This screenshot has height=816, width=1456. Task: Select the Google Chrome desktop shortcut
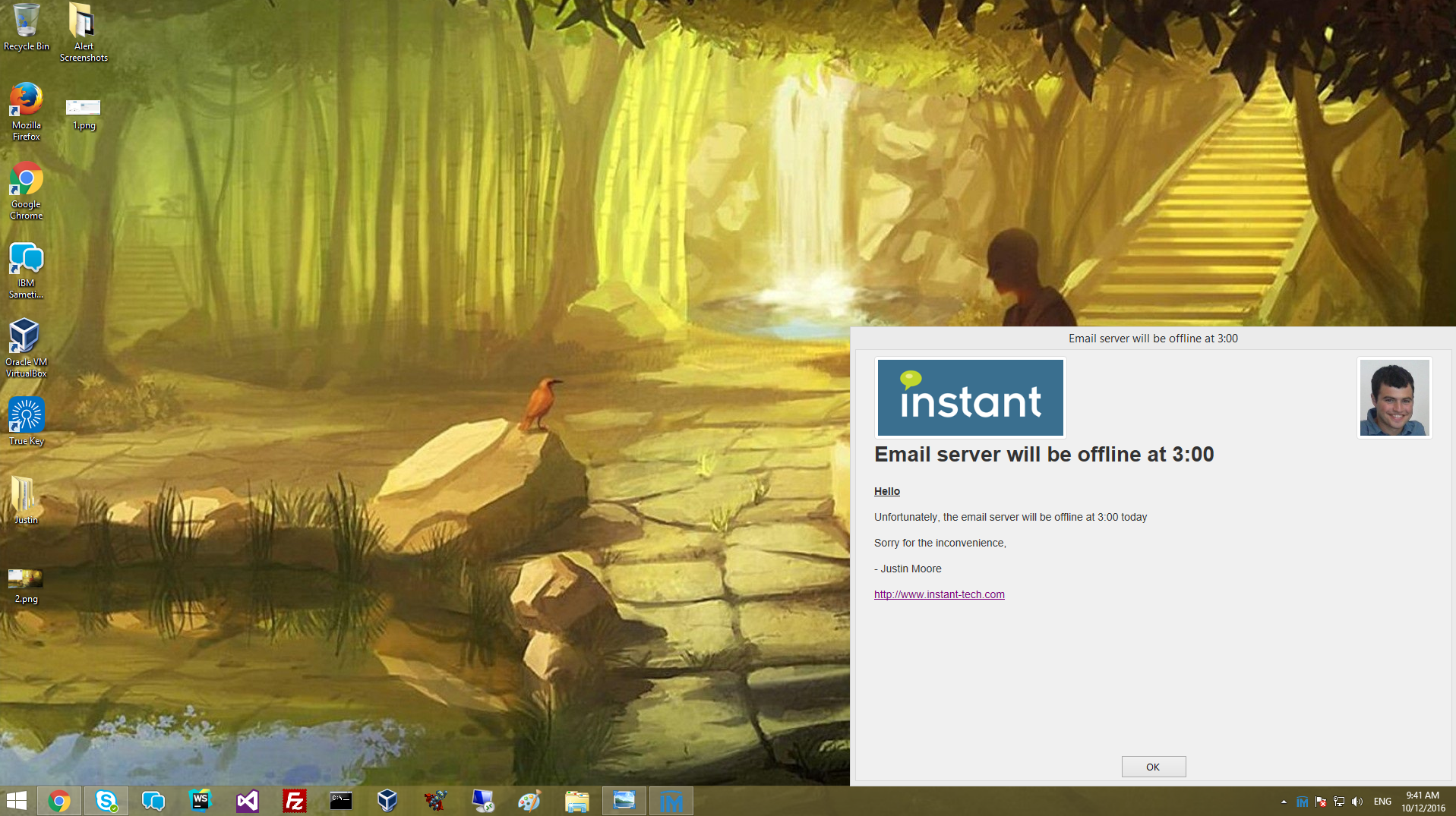tap(27, 191)
